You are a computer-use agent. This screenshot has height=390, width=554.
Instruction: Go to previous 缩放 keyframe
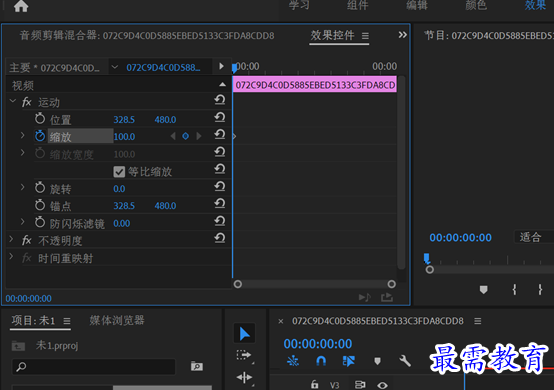(x=173, y=136)
